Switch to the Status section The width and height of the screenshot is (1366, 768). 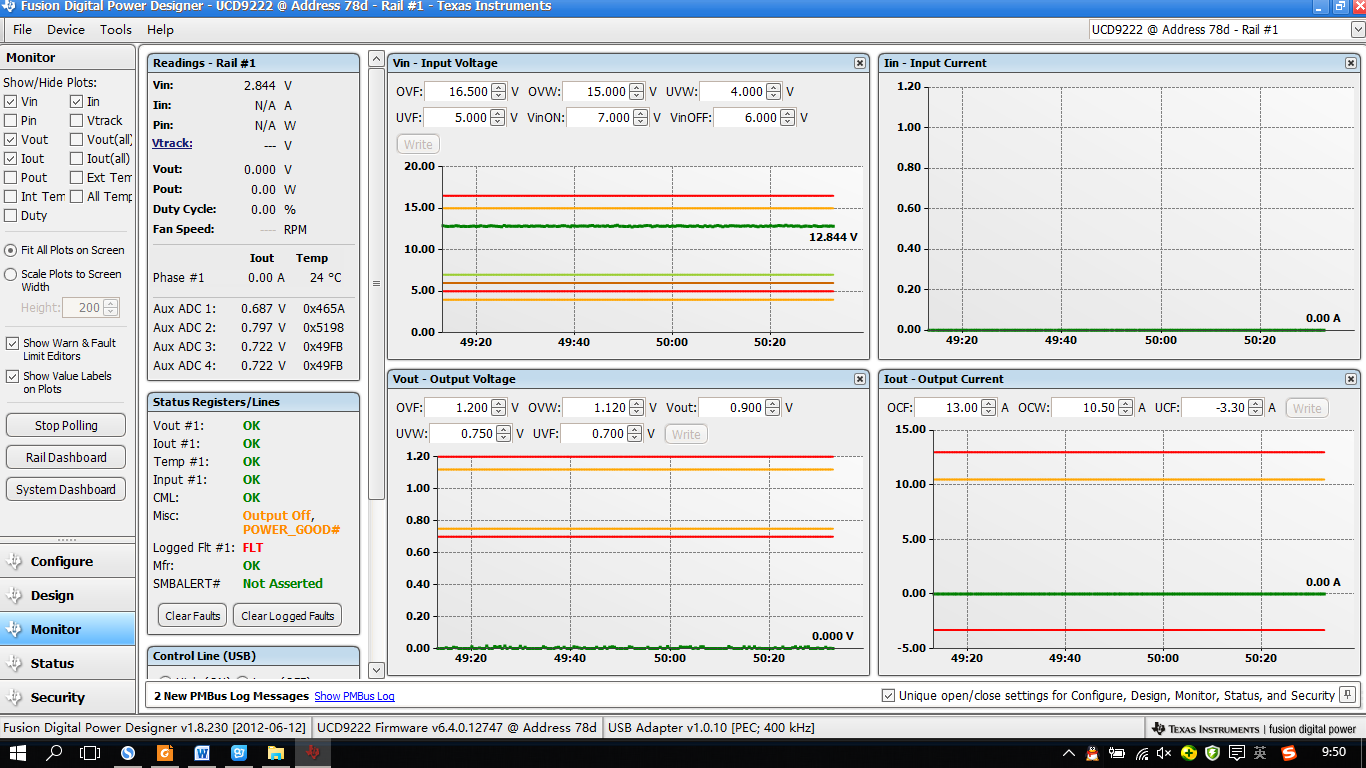(x=67, y=664)
